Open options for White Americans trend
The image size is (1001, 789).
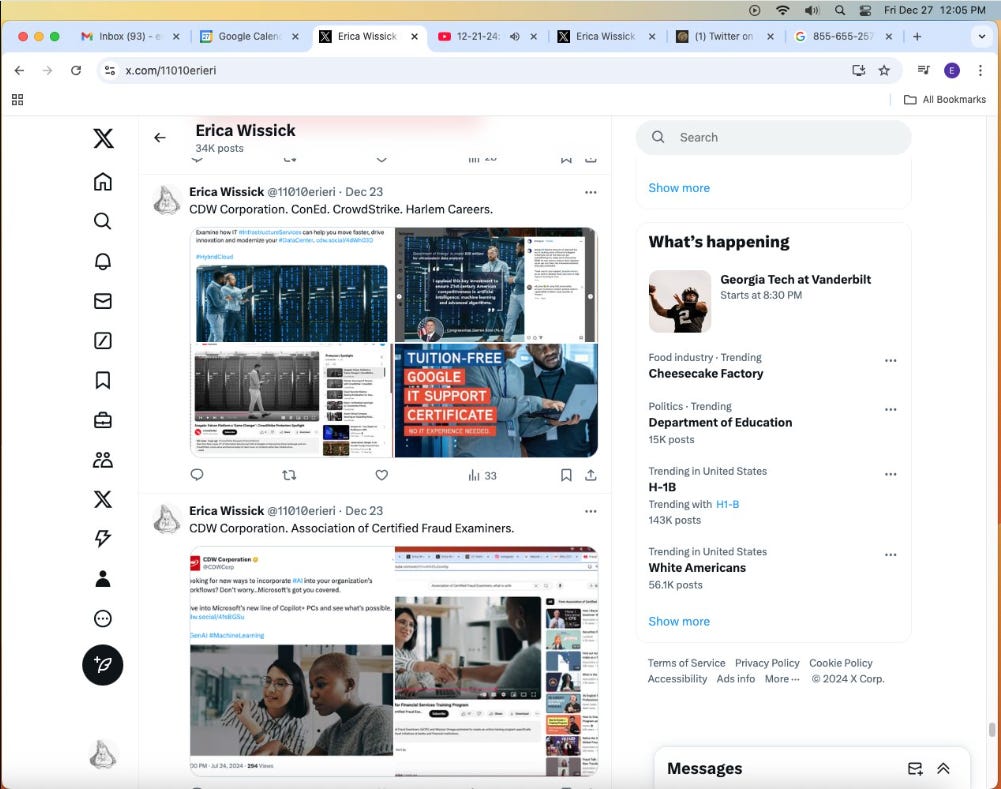(891, 555)
